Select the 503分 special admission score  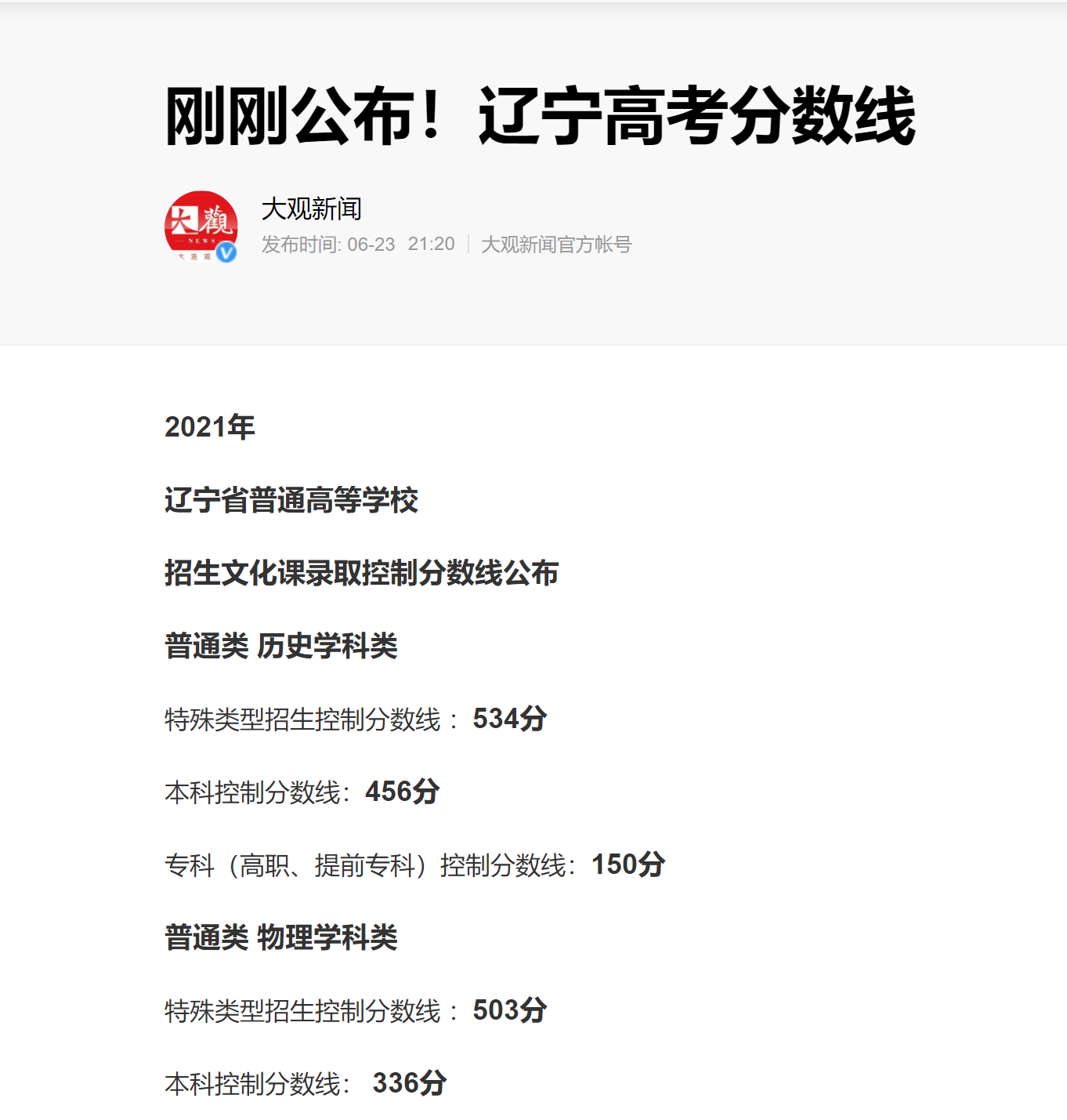pyautogui.click(x=508, y=1011)
